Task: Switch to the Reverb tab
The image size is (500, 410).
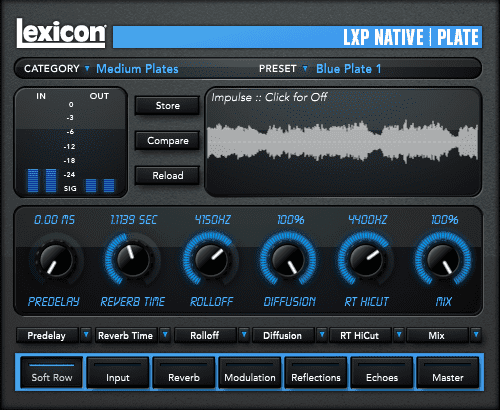Action: click(184, 372)
